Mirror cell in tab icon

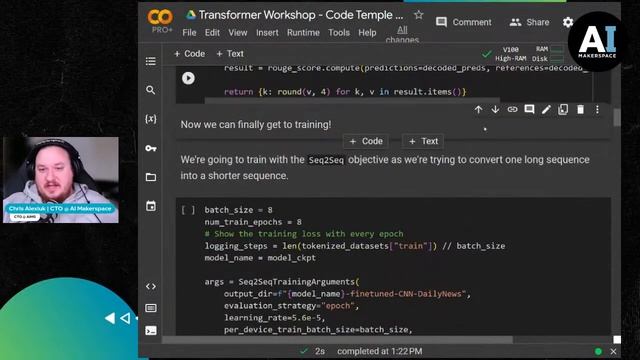(563, 109)
